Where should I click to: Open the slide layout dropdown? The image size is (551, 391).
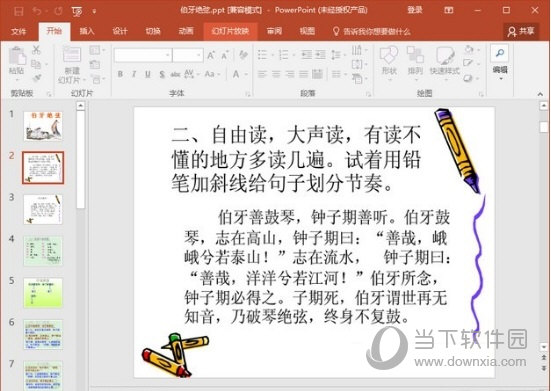[x=96, y=50]
